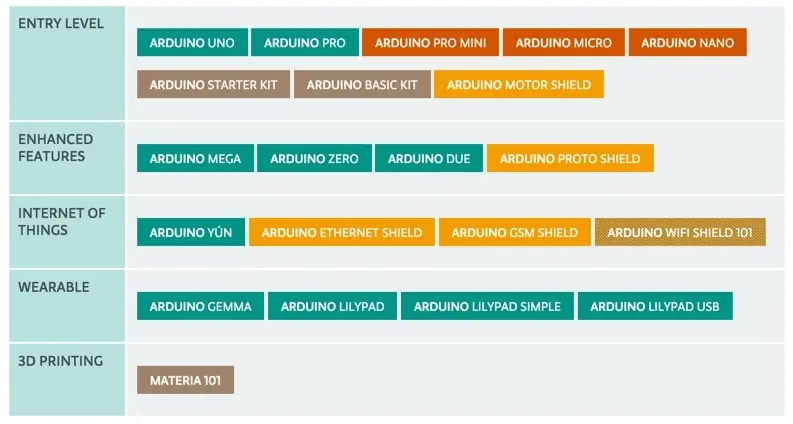Open the Arduino Ethernet Shield
793x424 pixels.
(342, 233)
